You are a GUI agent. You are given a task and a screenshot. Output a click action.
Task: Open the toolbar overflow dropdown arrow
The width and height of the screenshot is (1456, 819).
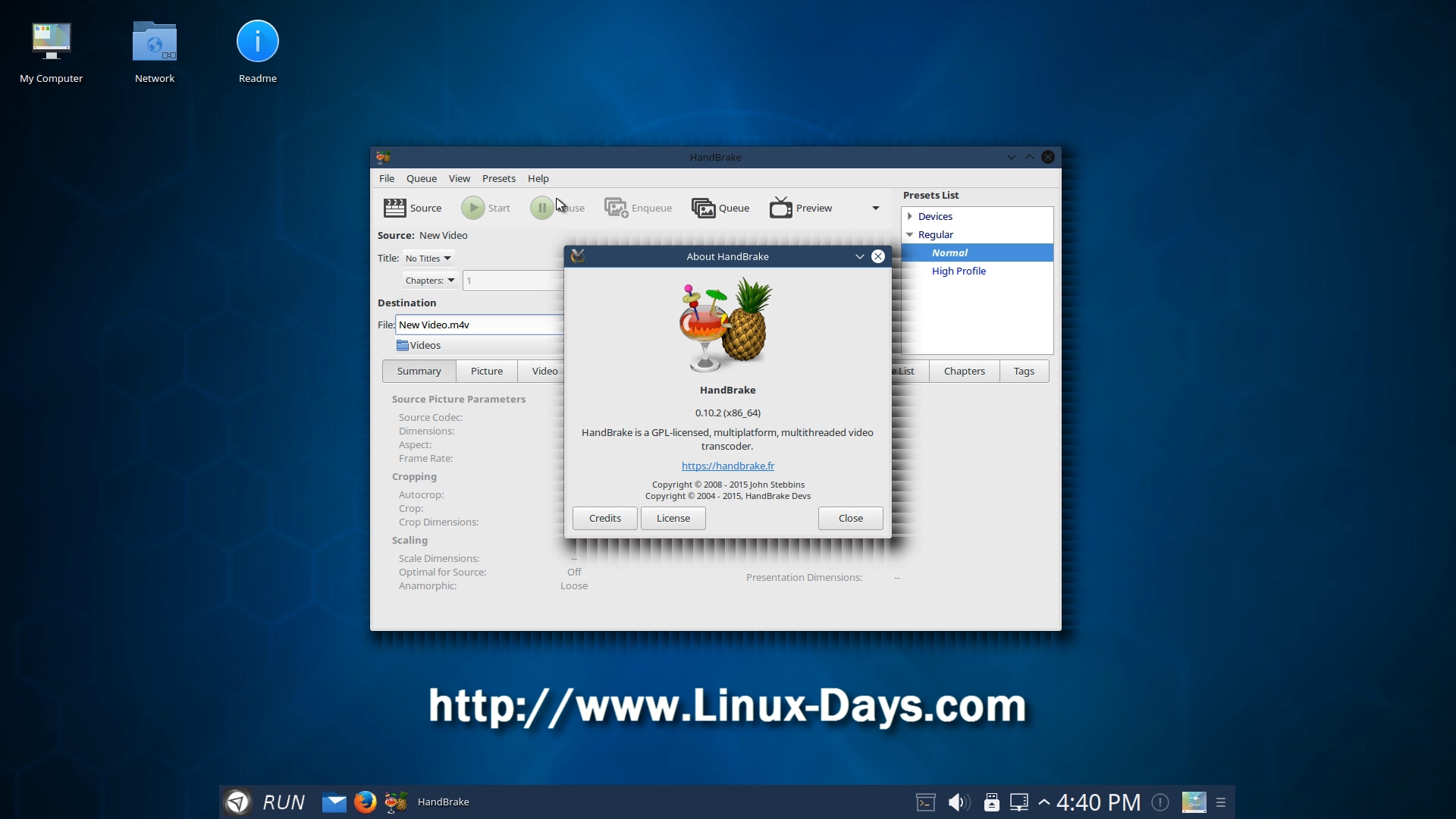tap(876, 208)
